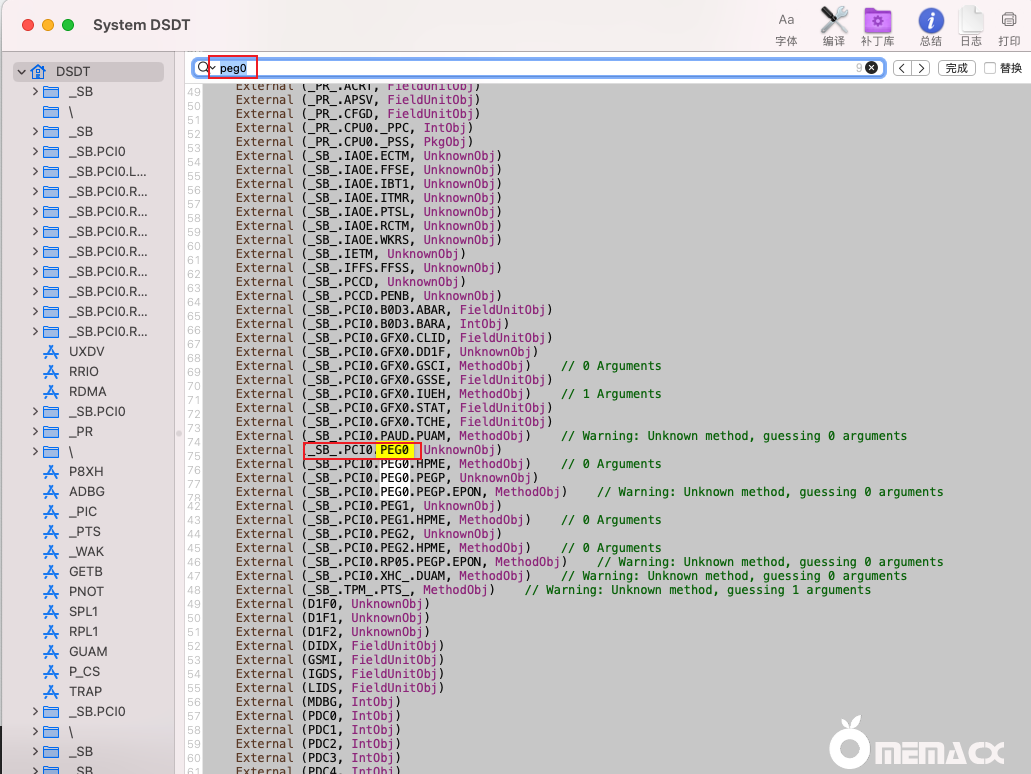Open the 日志 (Log) viewer
The width and height of the screenshot is (1031, 774).
click(970, 26)
